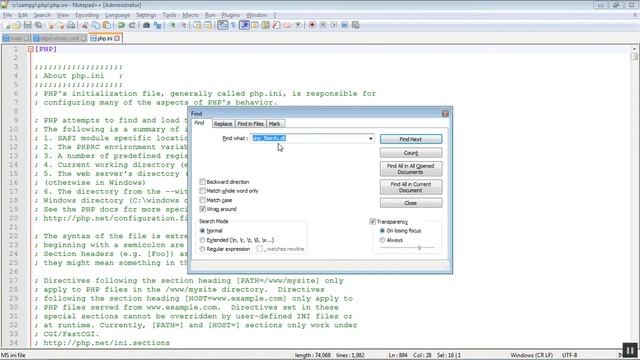Image resolution: width=640 pixels, height=360 pixels.
Task: Open the File menu
Action: point(7,15)
